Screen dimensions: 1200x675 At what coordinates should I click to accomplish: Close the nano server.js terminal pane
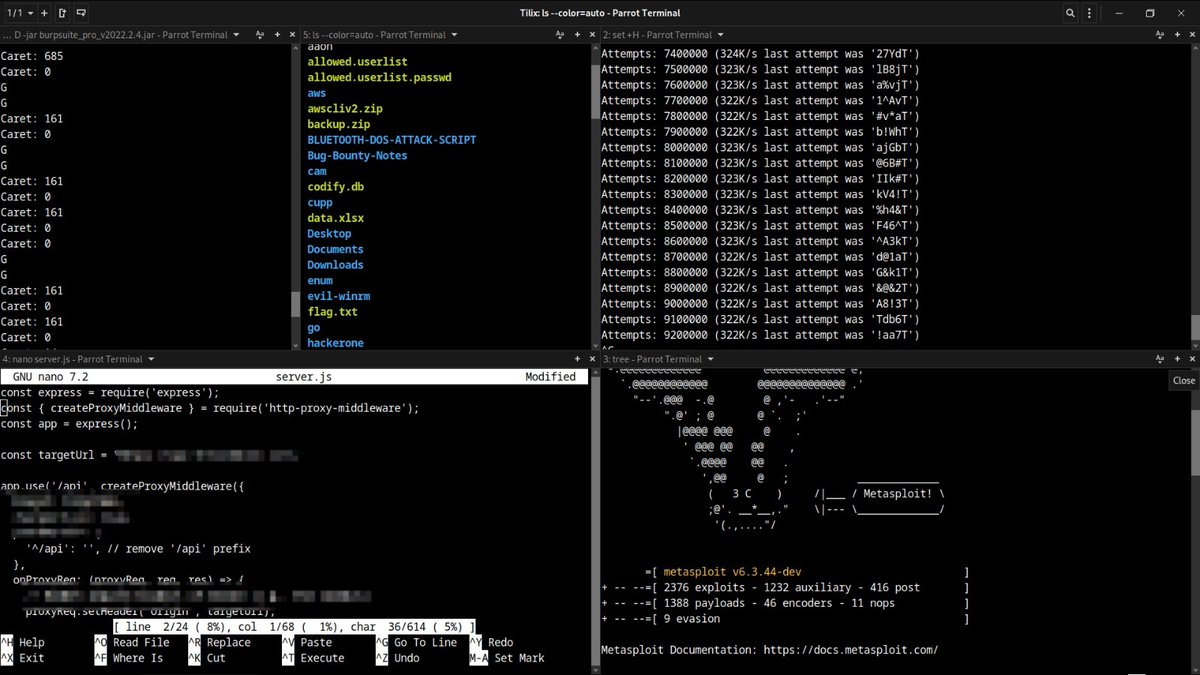[x=591, y=360]
